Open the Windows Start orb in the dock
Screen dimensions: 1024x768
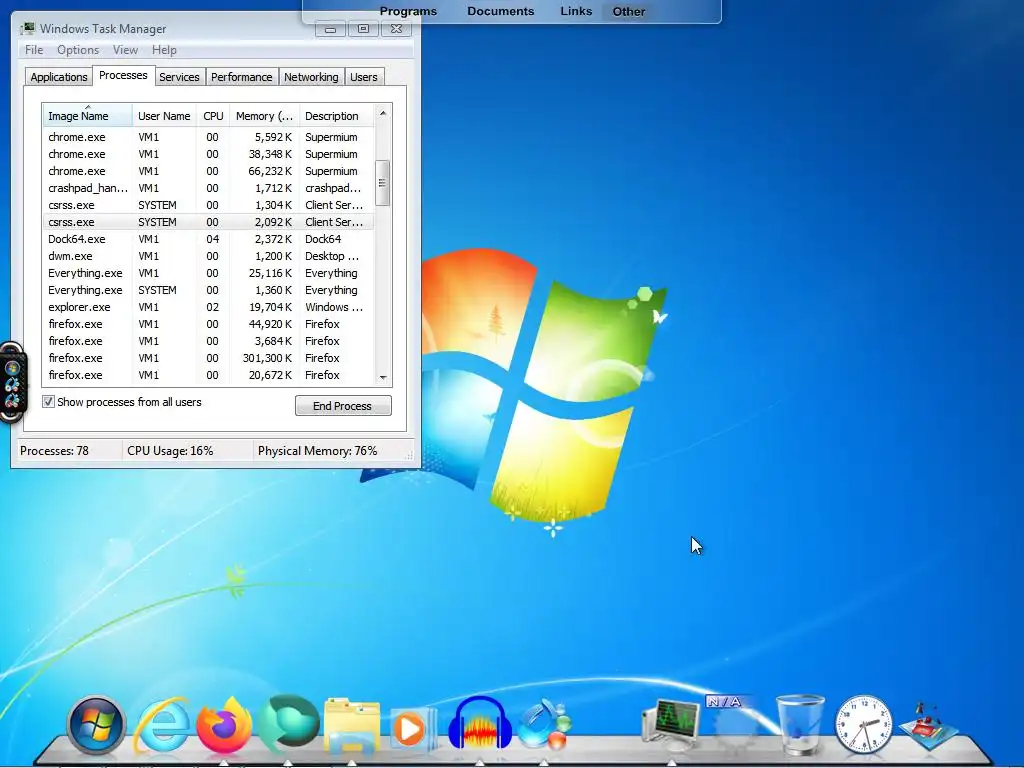96,726
